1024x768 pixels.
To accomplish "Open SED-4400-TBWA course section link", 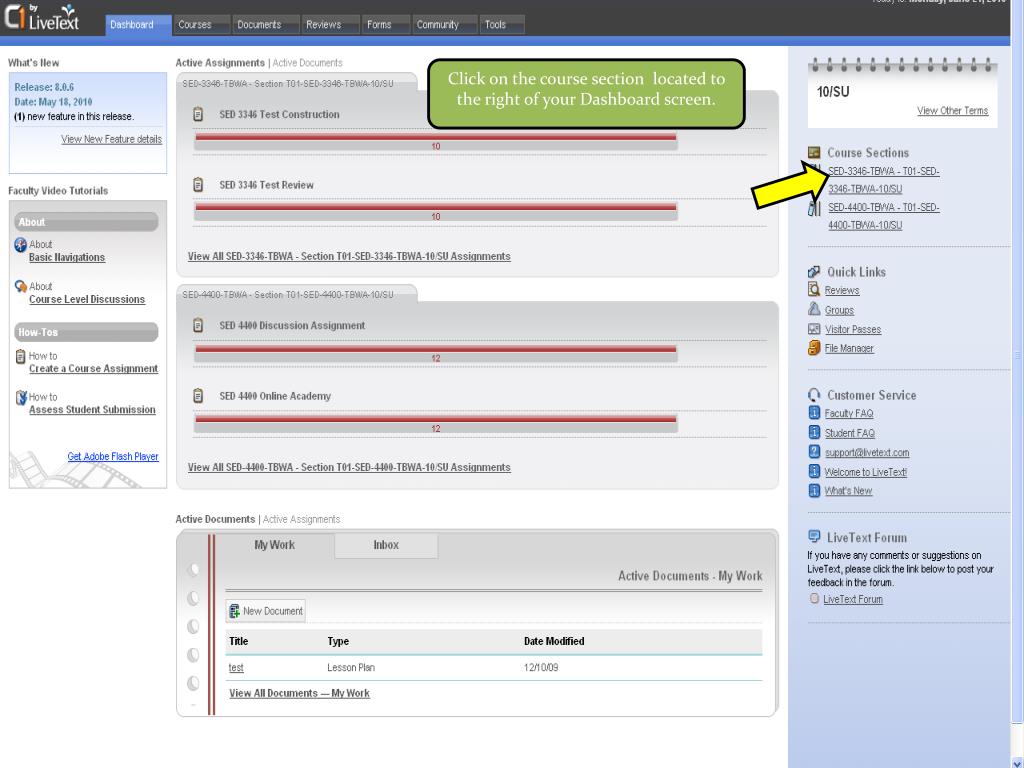I will coord(884,216).
